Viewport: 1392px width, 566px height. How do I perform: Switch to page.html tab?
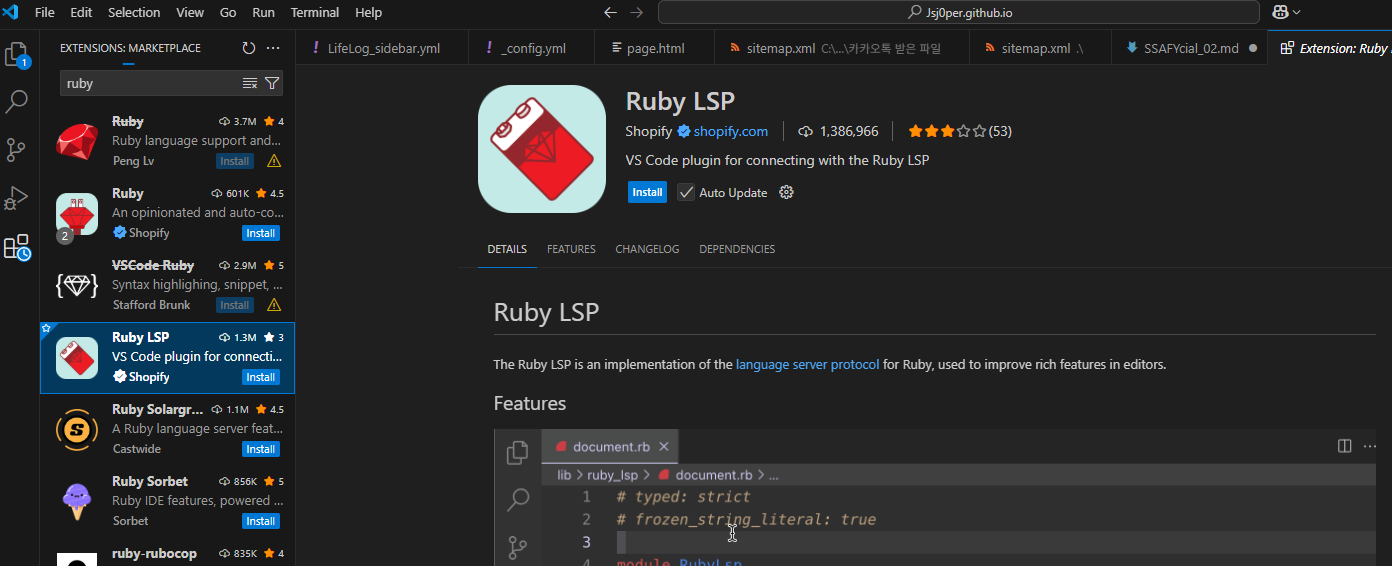tap(655, 48)
